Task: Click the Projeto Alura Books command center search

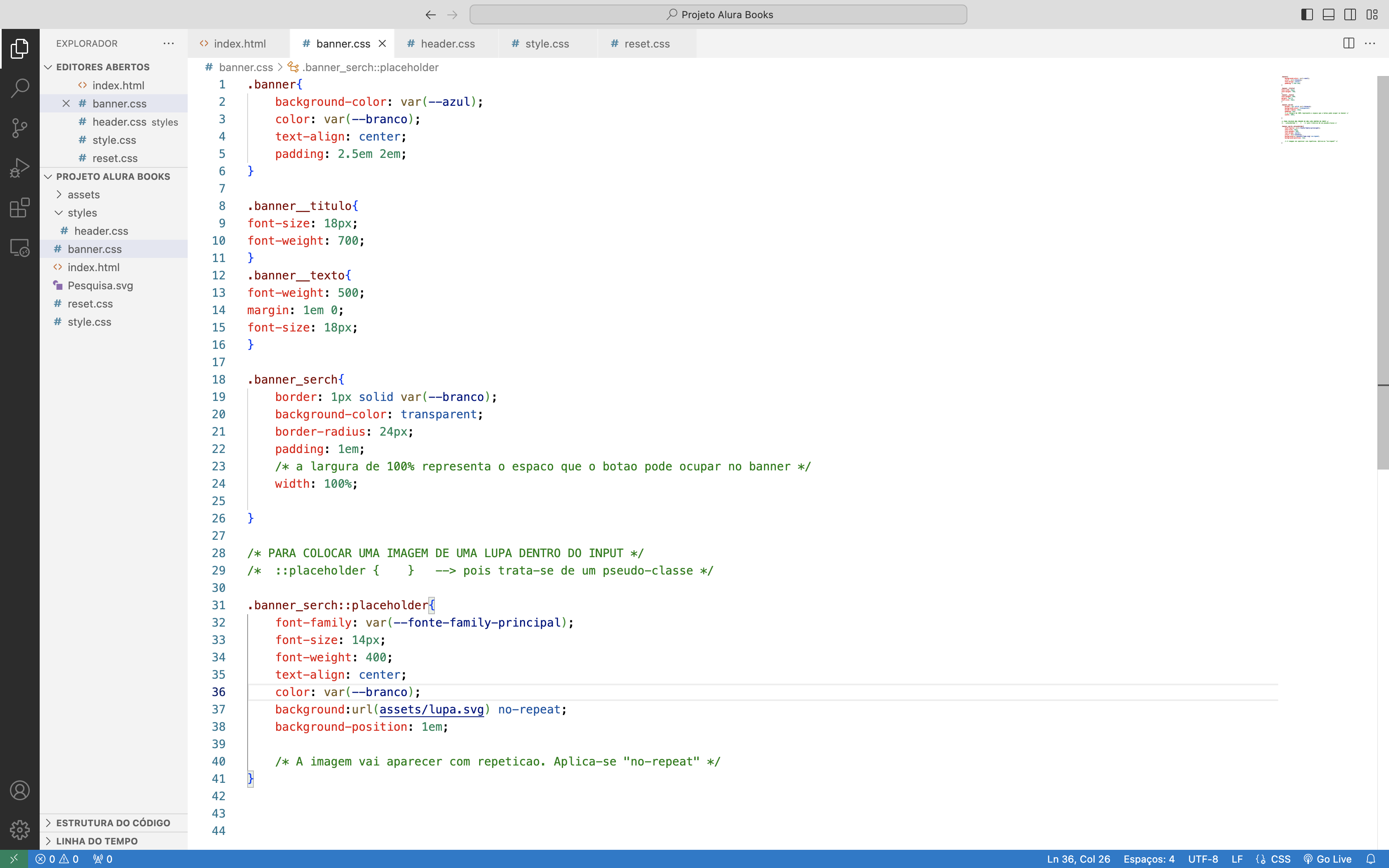Action: point(718,14)
